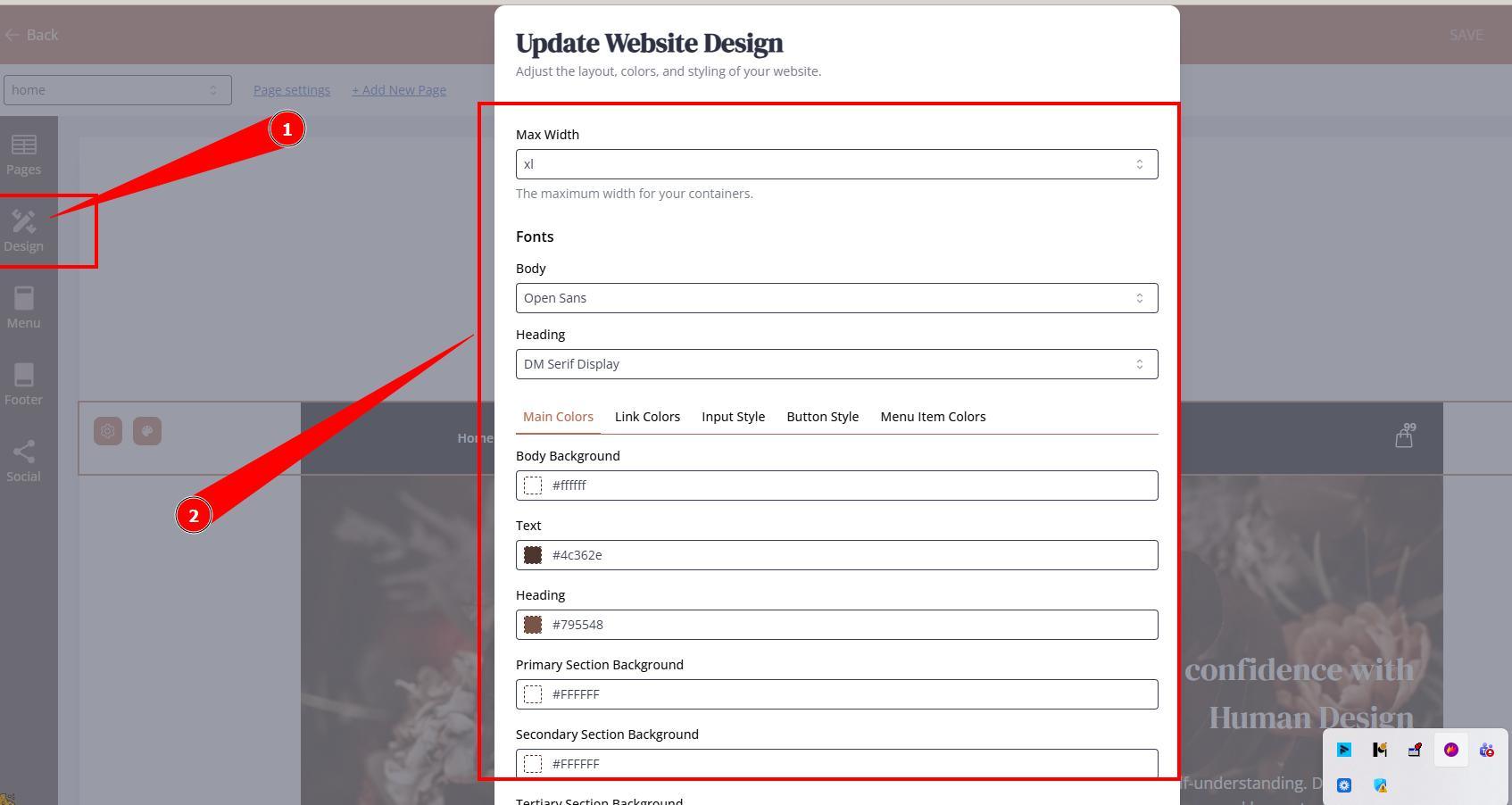Switch to the Link Colors tab

[x=647, y=417]
